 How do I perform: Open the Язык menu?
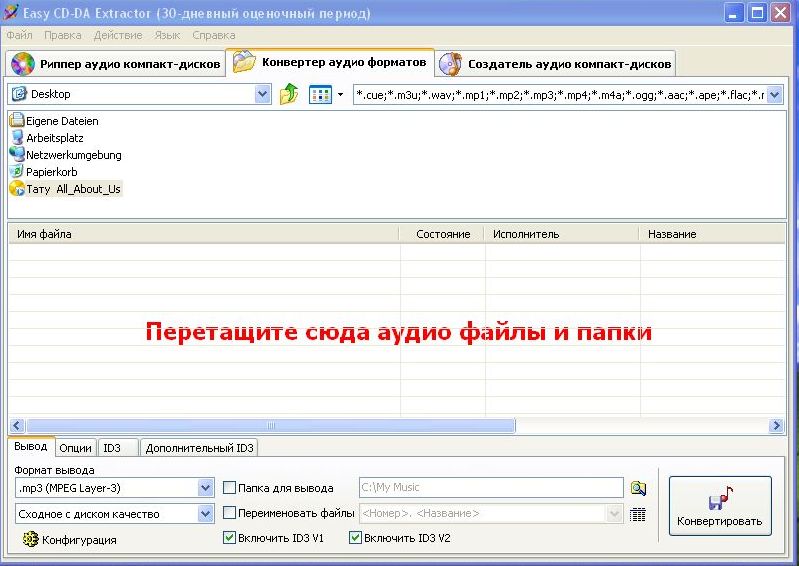click(x=167, y=35)
